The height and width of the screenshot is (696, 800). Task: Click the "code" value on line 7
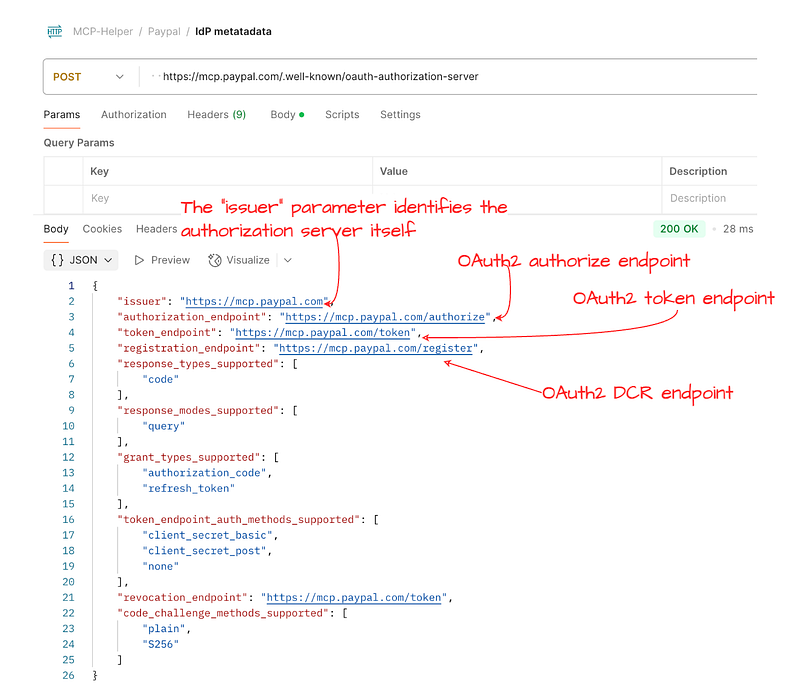pos(161,380)
